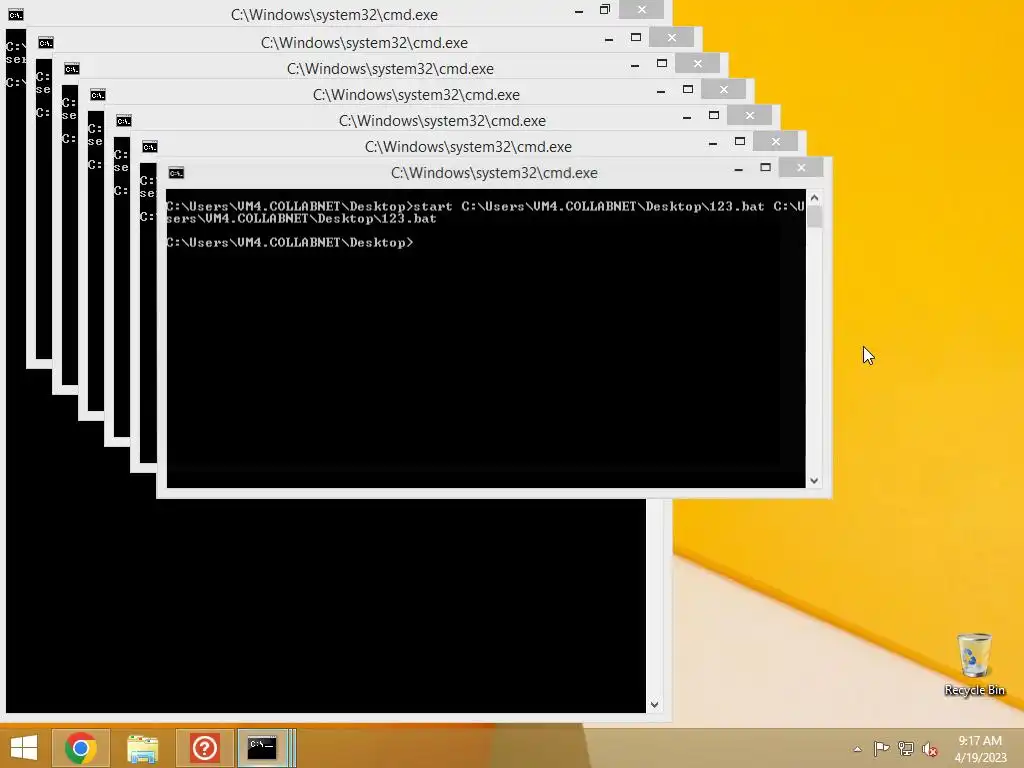Open the Windows Start button
Screen dimensions: 1024x768
point(24,748)
